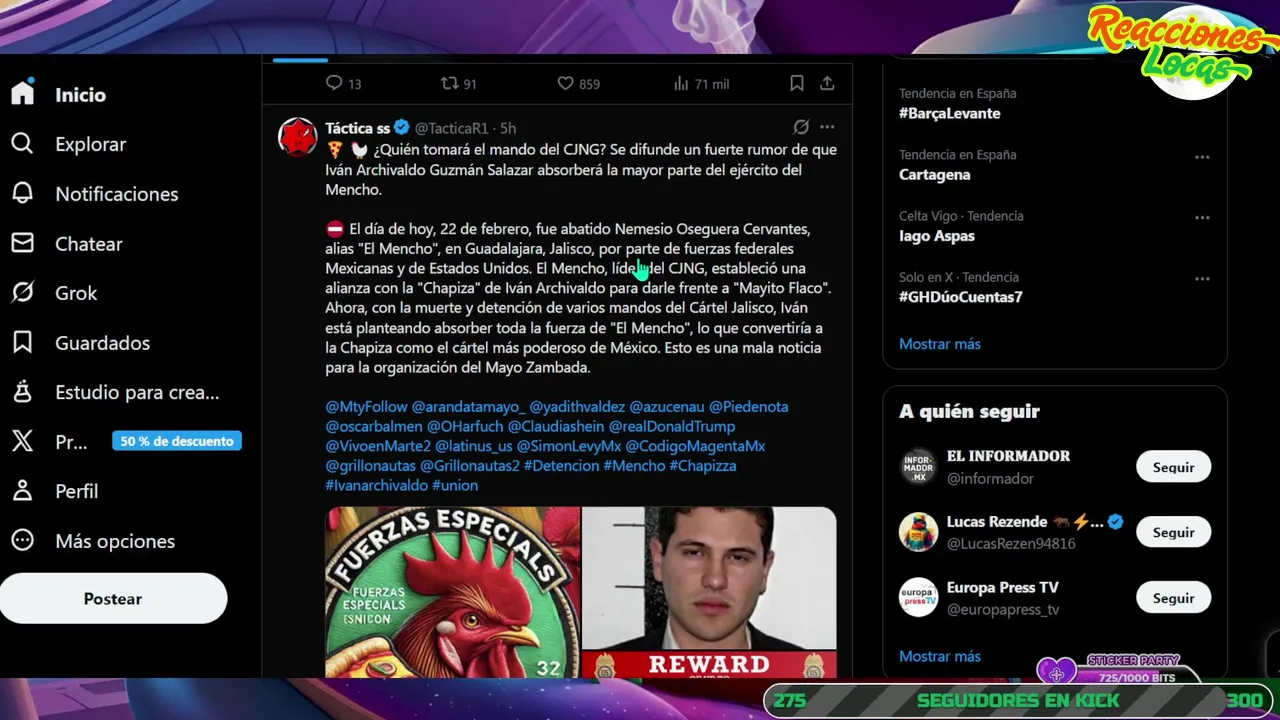
Task: Click the @CodigoMagentaMx mention
Action: pyautogui.click(x=695, y=446)
